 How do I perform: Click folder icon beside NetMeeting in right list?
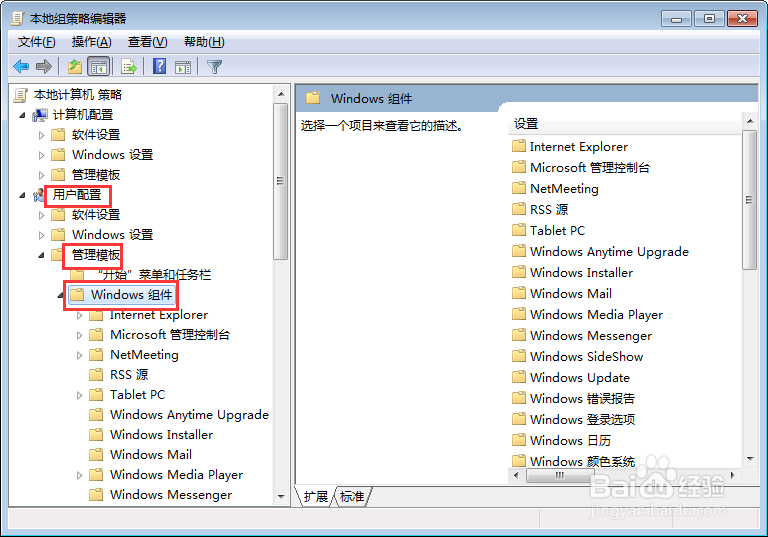coord(519,188)
